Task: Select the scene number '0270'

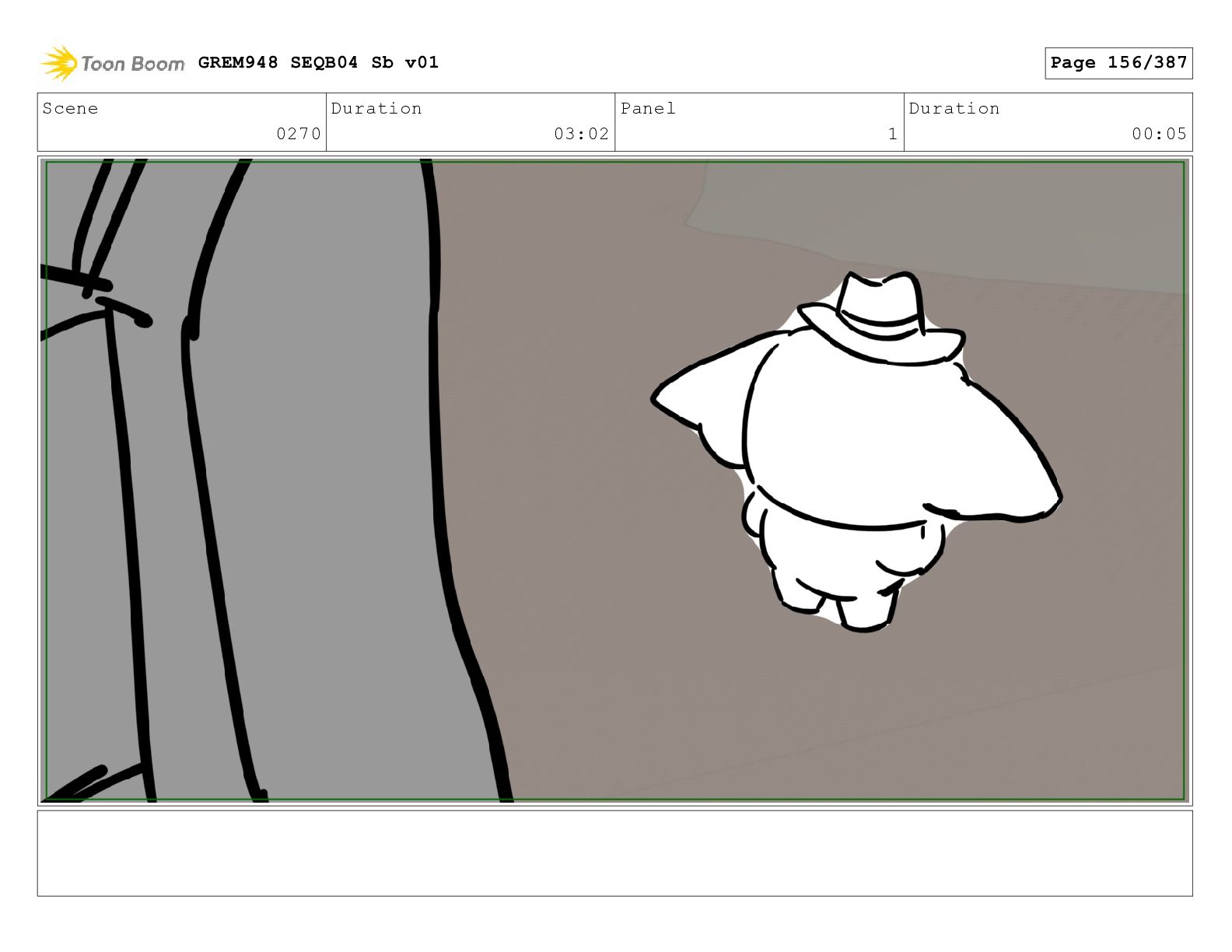Action: [x=299, y=134]
